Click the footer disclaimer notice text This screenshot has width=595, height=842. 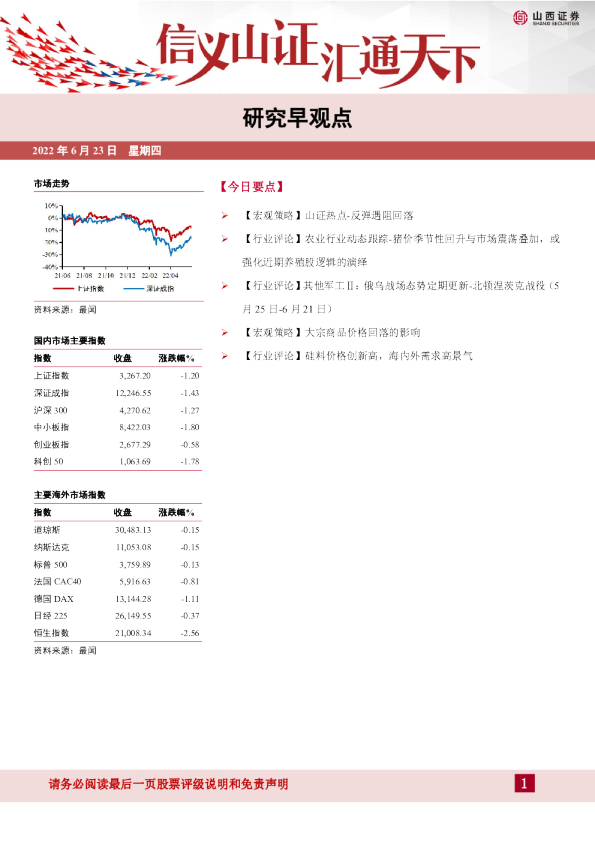click(x=169, y=784)
